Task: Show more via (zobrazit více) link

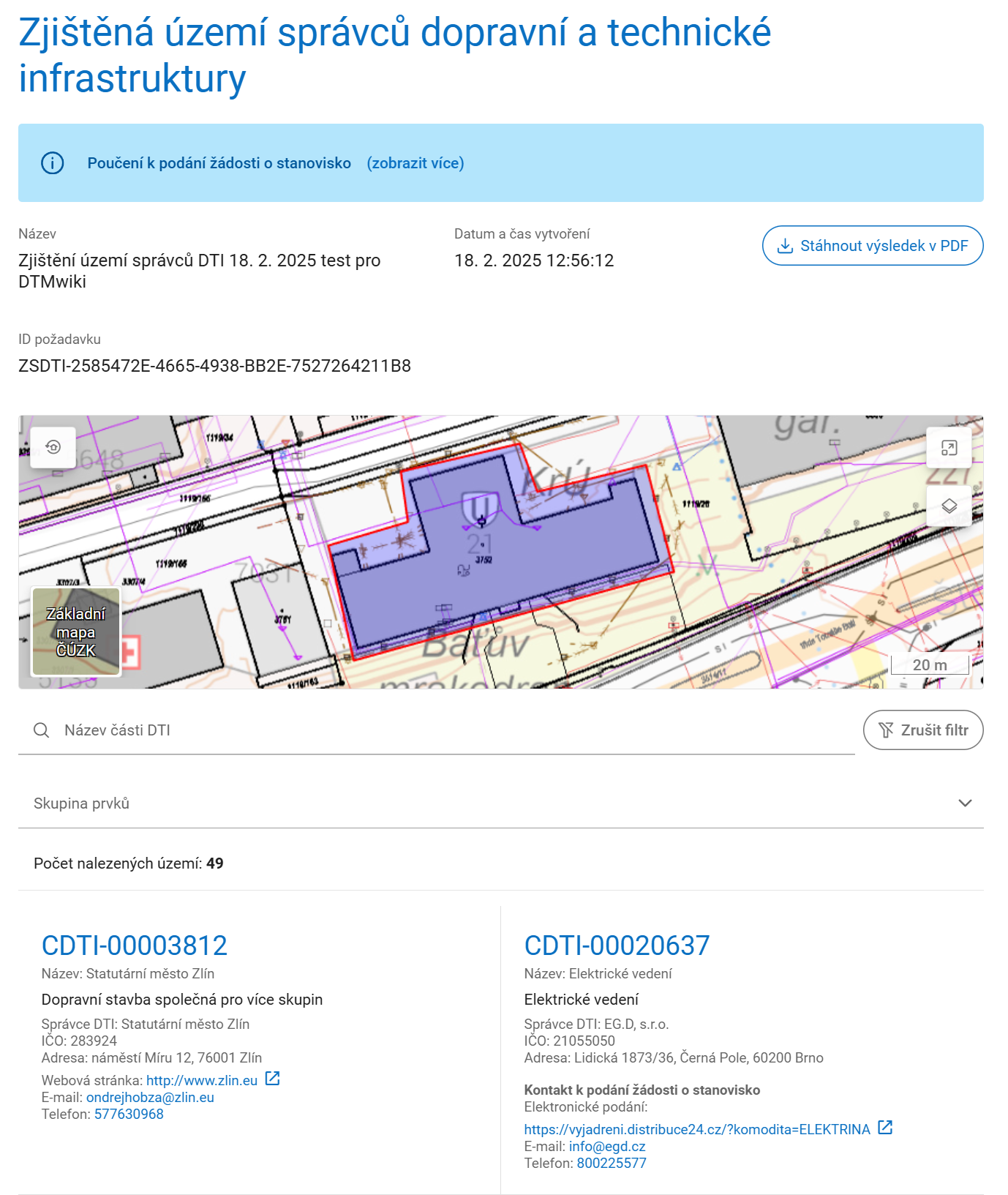Action: (x=415, y=163)
